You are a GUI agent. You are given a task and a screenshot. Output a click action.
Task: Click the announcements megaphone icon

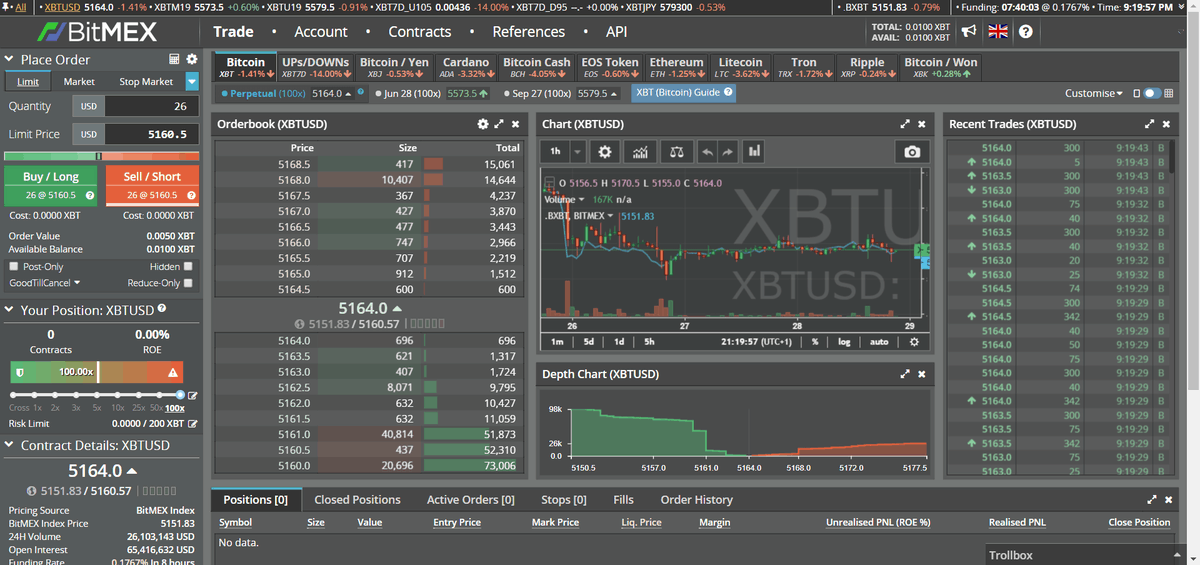click(968, 31)
